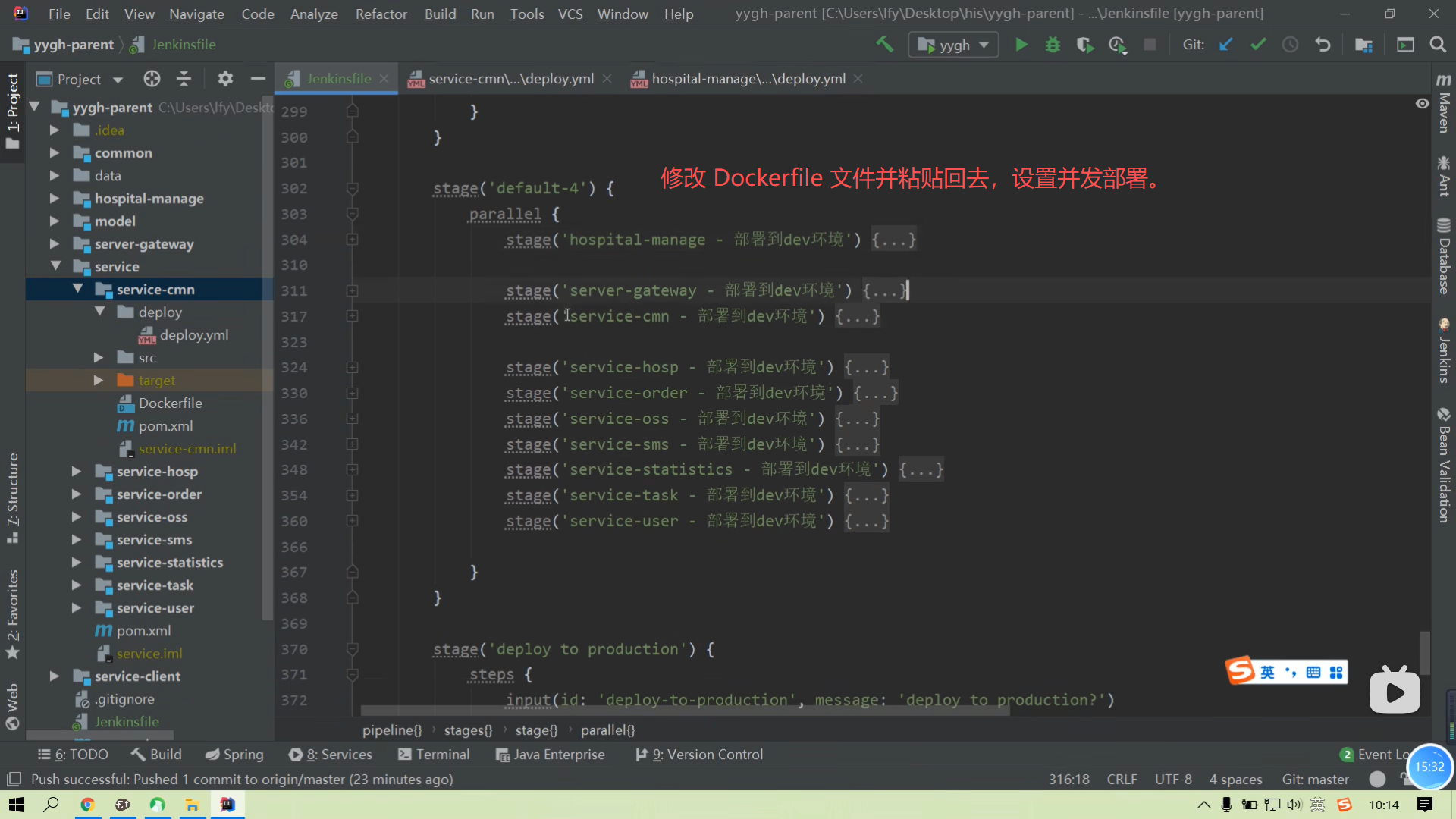Show Git history clock icon
Viewport: 1456px width, 819px height.
tap(1290, 45)
